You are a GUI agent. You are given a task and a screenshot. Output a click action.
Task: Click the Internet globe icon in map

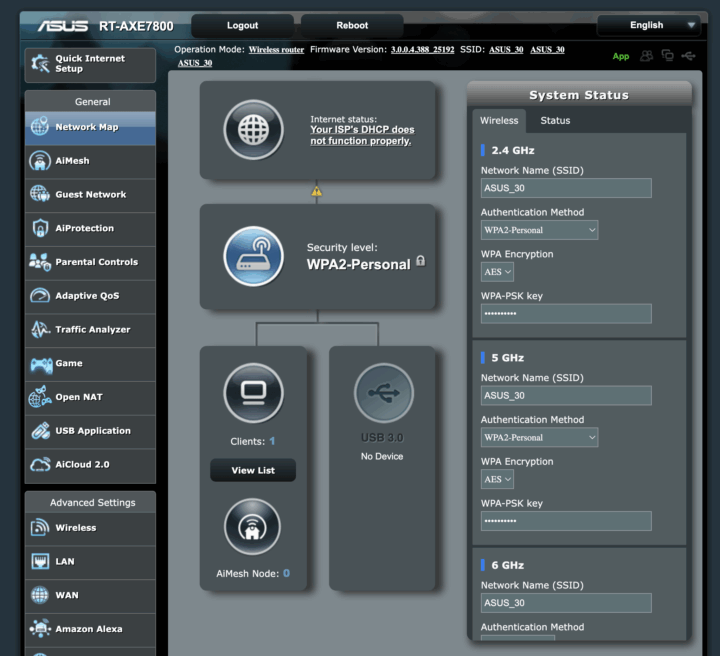(x=253, y=130)
